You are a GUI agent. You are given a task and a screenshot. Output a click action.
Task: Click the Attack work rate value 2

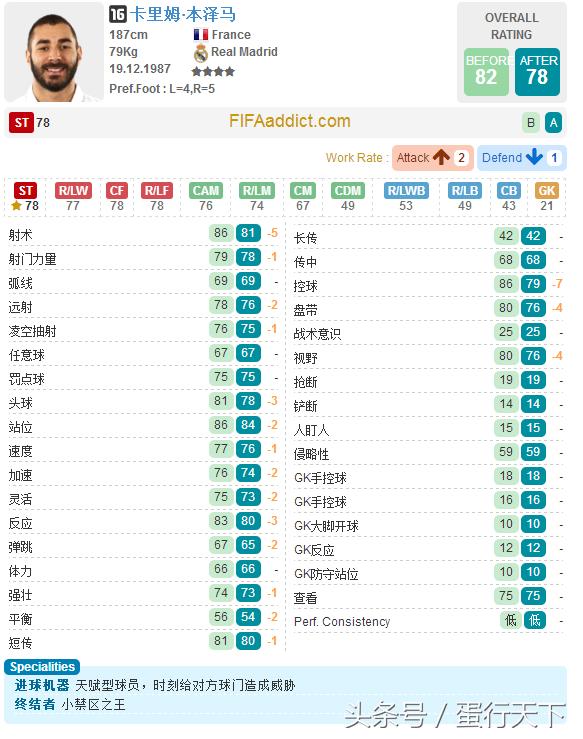(461, 157)
